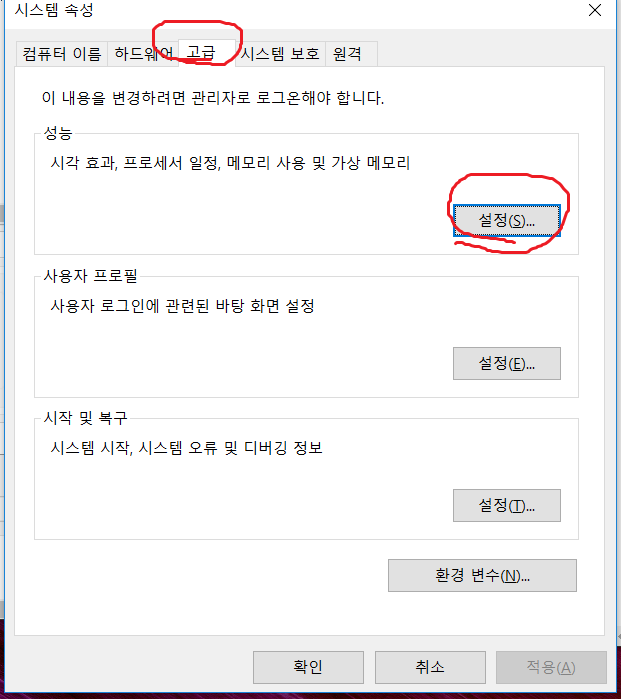Image resolution: width=621 pixels, height=699 pixels.
Task: Click the 시스템 속성 title bar text
Action: coord(54,10)
